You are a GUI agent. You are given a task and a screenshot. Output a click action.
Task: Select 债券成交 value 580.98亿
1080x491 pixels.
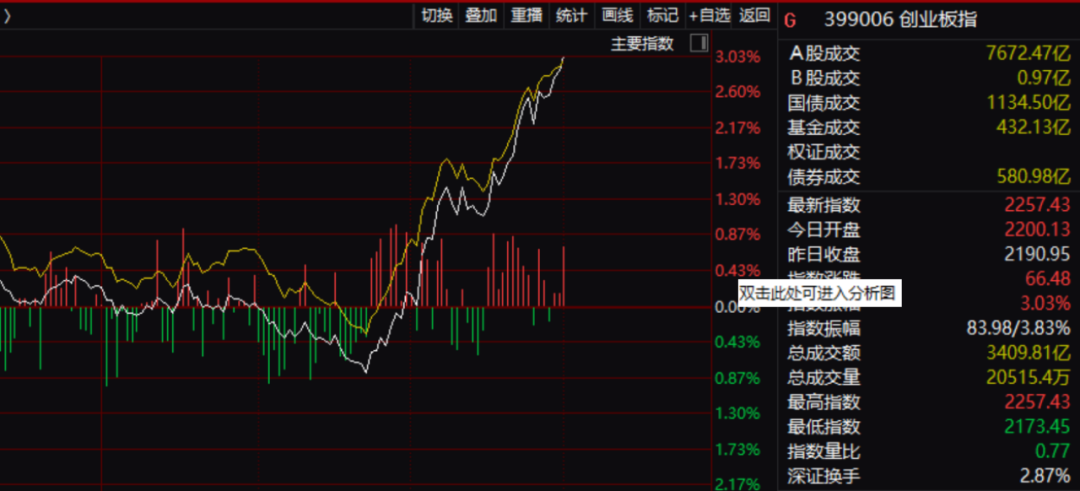(1034, 178)
